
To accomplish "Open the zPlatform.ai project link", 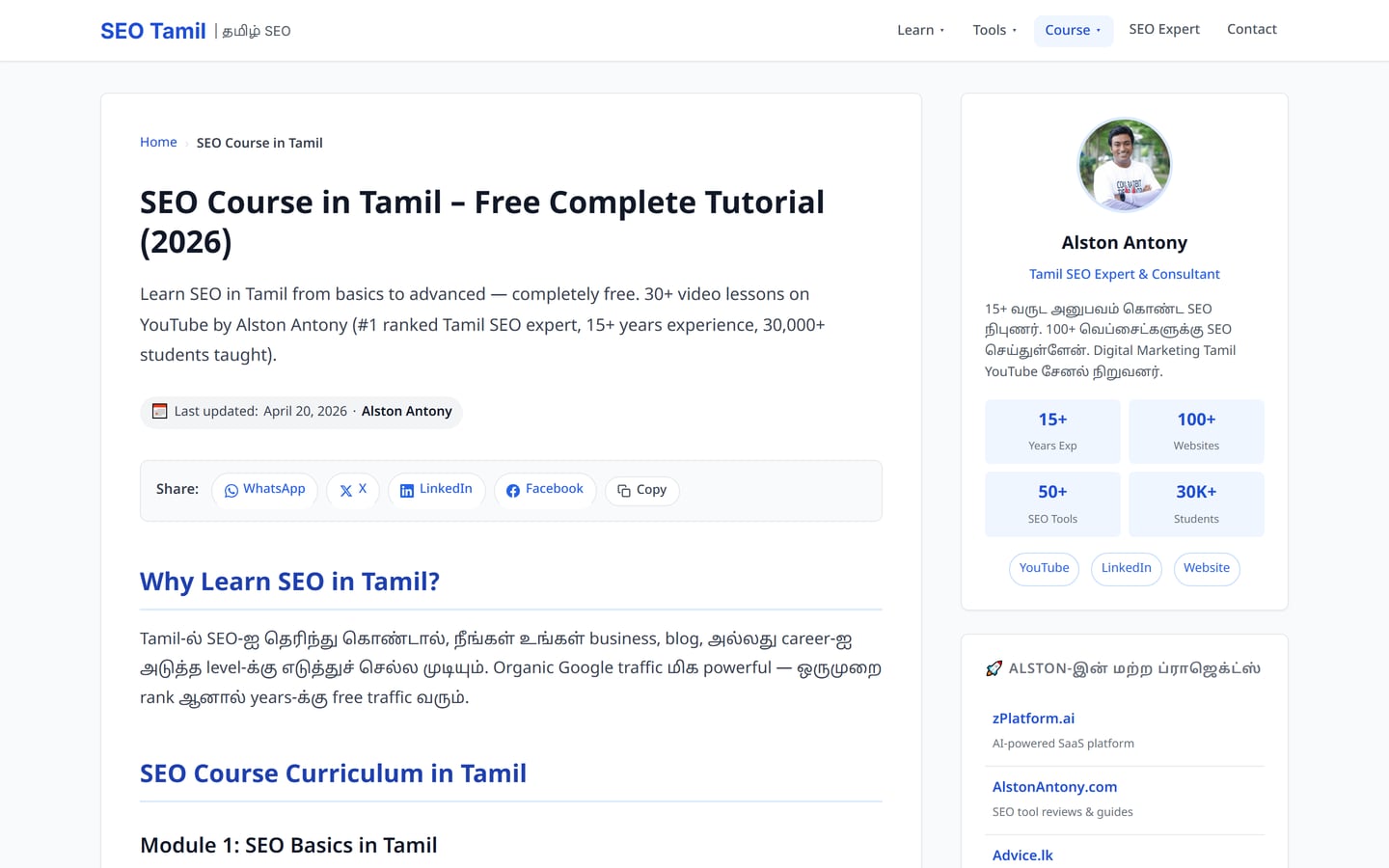I will 1033,719.
